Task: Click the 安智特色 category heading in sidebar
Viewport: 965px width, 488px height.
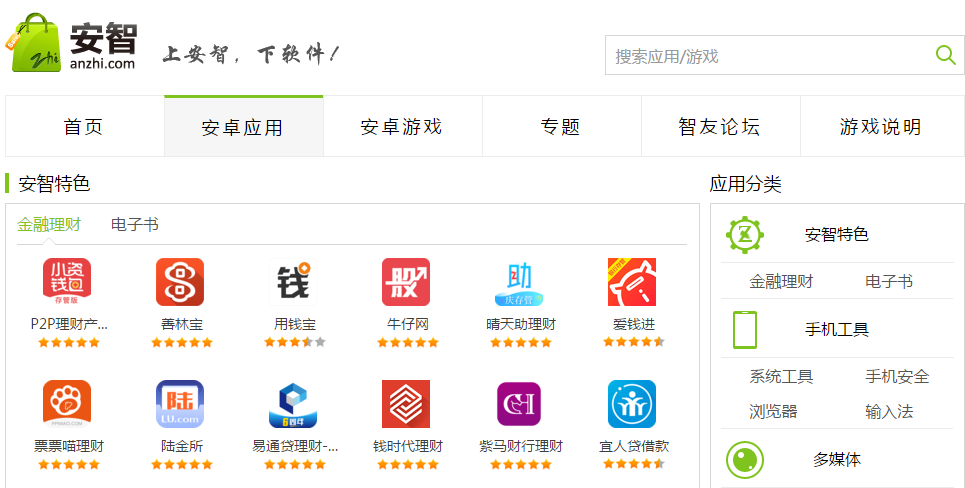Action: click(836, 234)
